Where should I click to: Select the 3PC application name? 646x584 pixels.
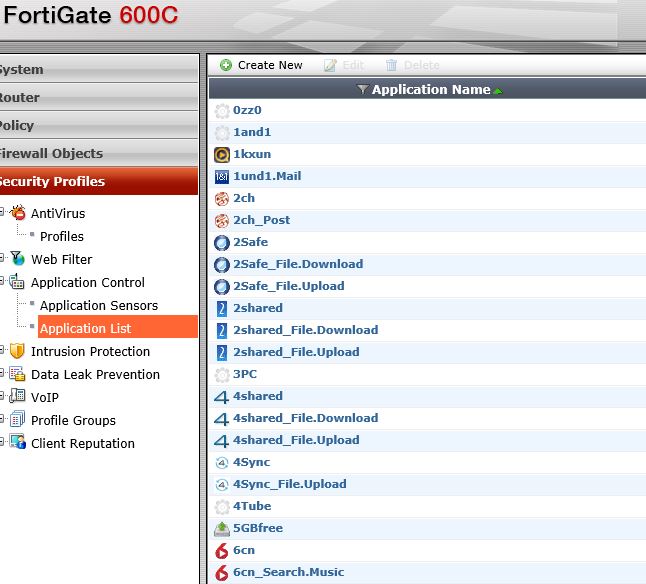click(x=245, y=374)
